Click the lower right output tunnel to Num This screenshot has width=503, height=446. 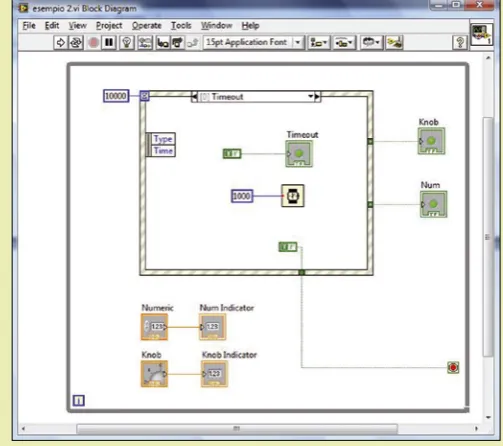pos(370,204)
